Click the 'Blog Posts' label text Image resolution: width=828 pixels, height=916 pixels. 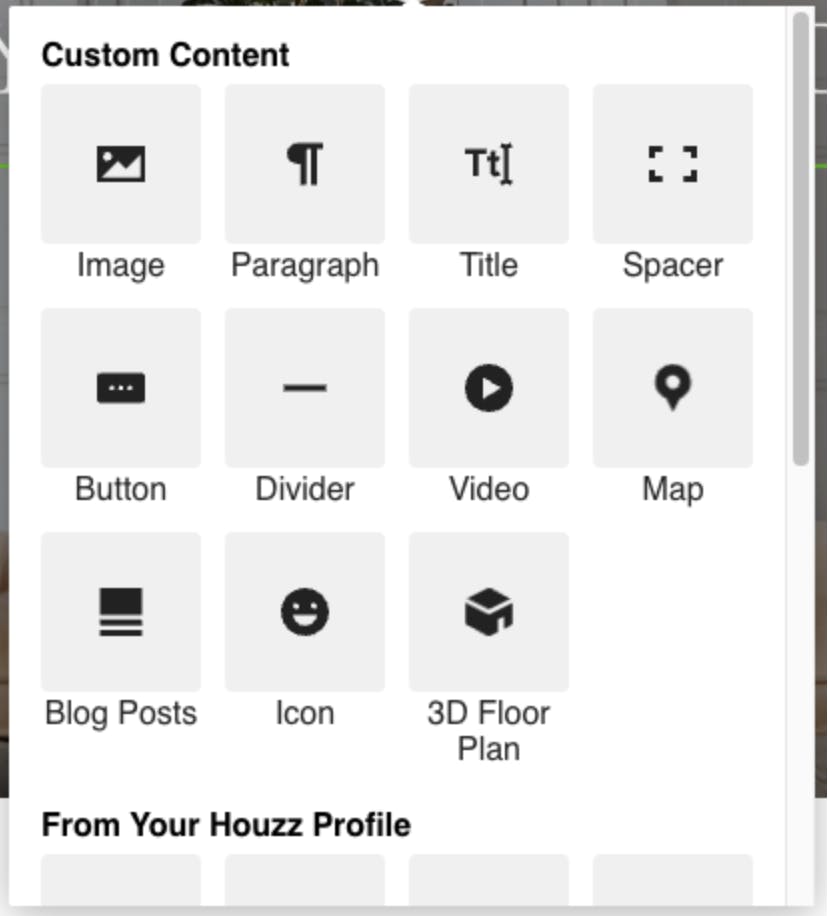[x=121, y=714]
